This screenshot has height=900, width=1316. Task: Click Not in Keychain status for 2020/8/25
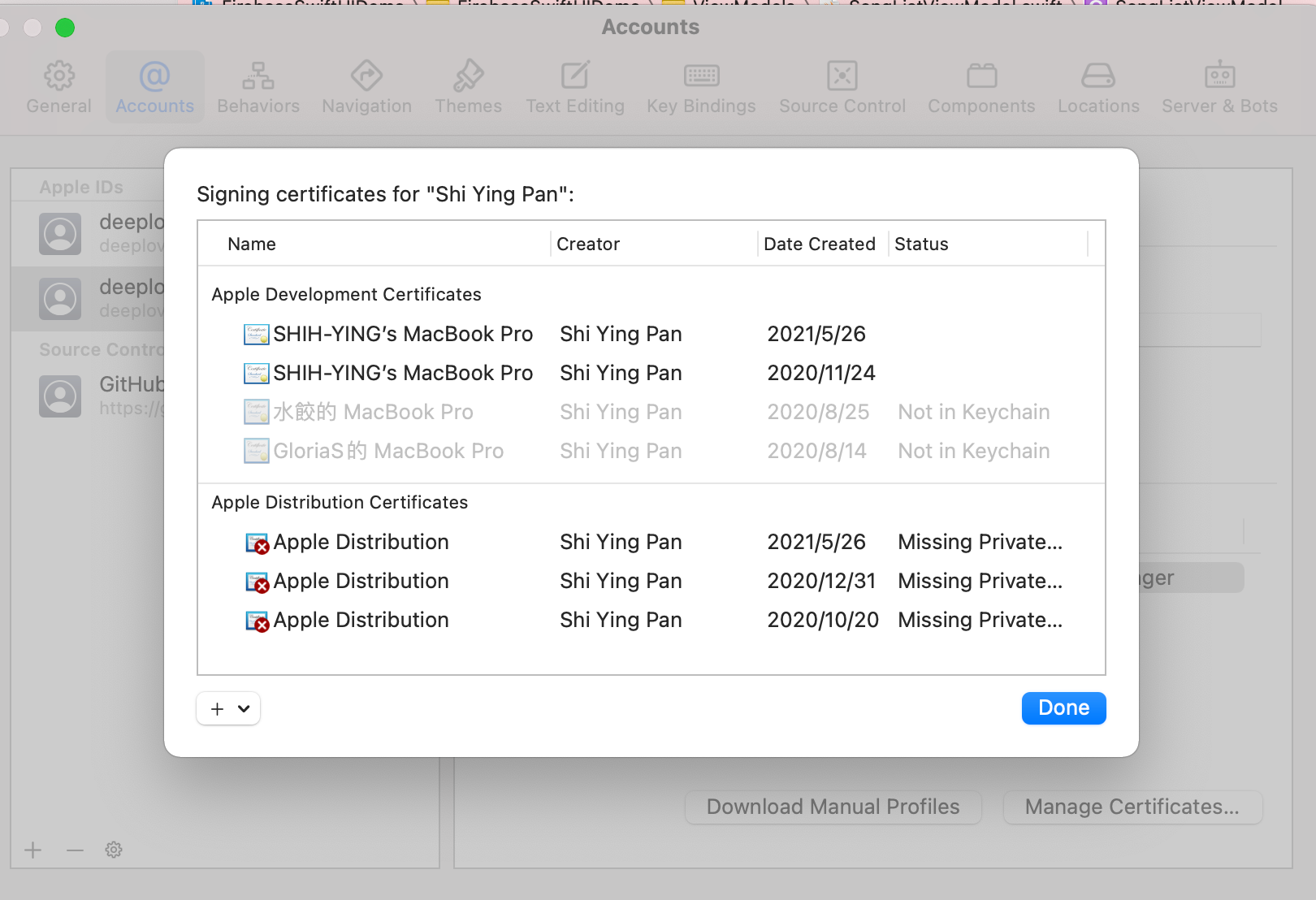point(973,412)
